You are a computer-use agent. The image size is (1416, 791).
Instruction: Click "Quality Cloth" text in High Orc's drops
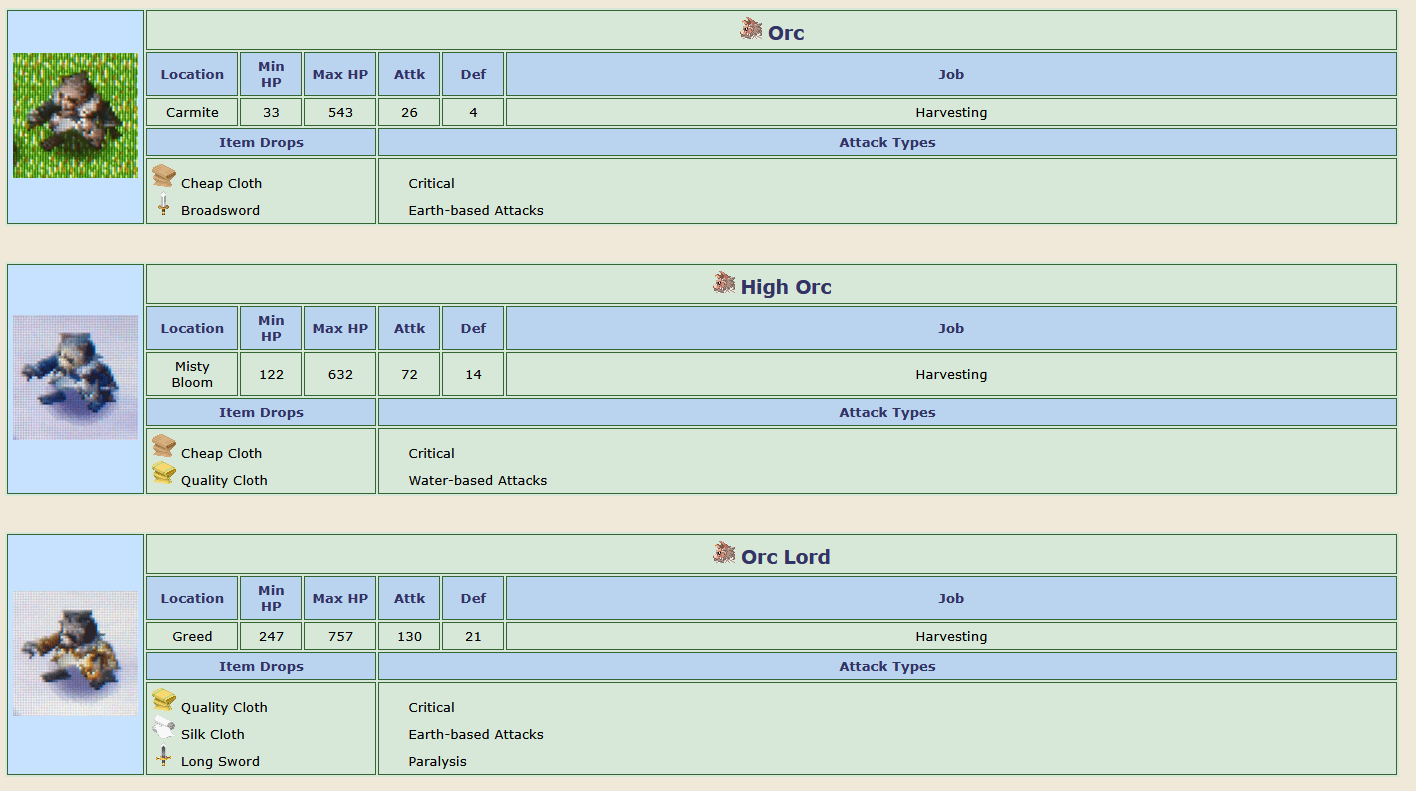click(224, 480)
